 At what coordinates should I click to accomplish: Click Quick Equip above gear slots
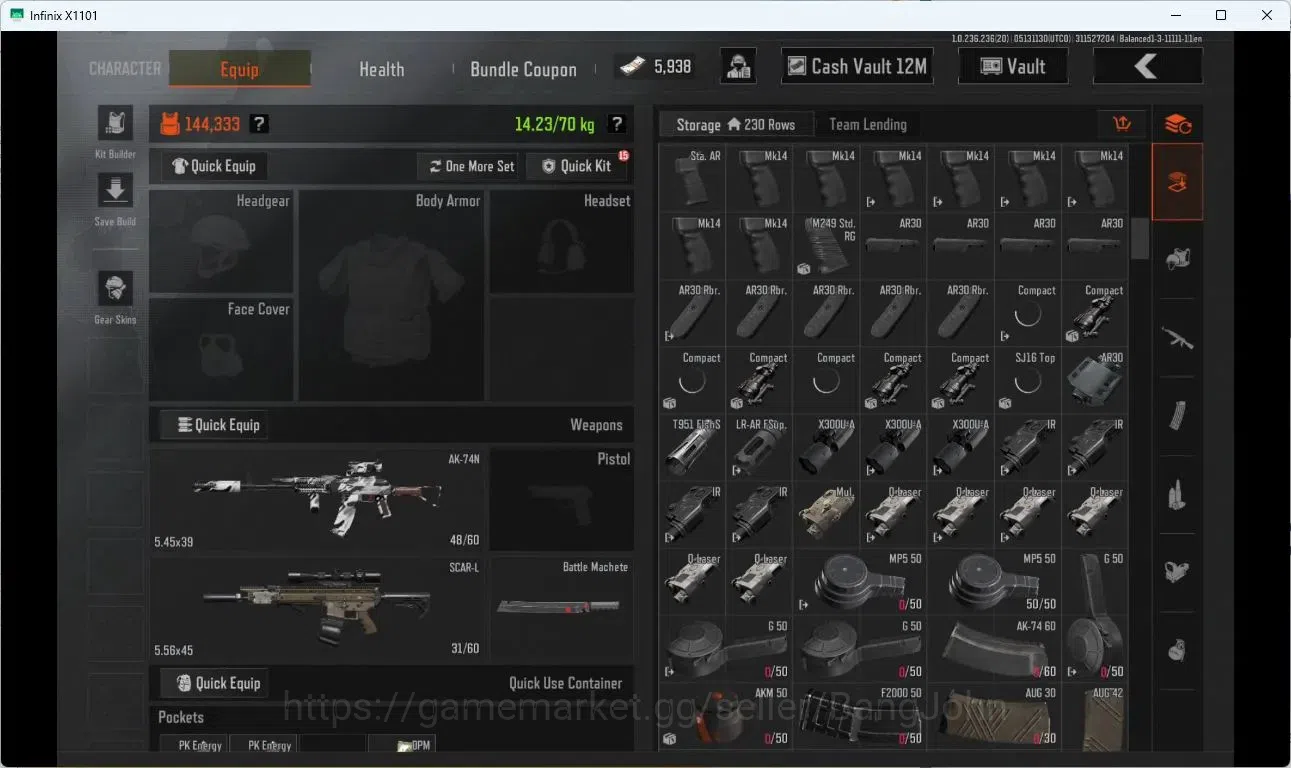pyautogui.click(x=214, y=166)
